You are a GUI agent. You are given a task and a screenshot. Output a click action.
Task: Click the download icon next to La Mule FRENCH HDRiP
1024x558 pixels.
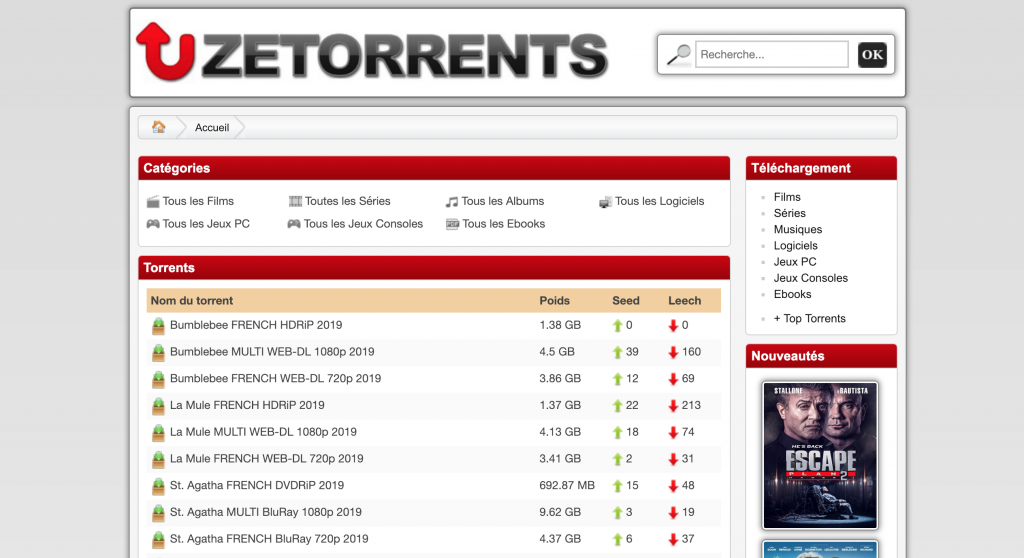click(158, 406)
